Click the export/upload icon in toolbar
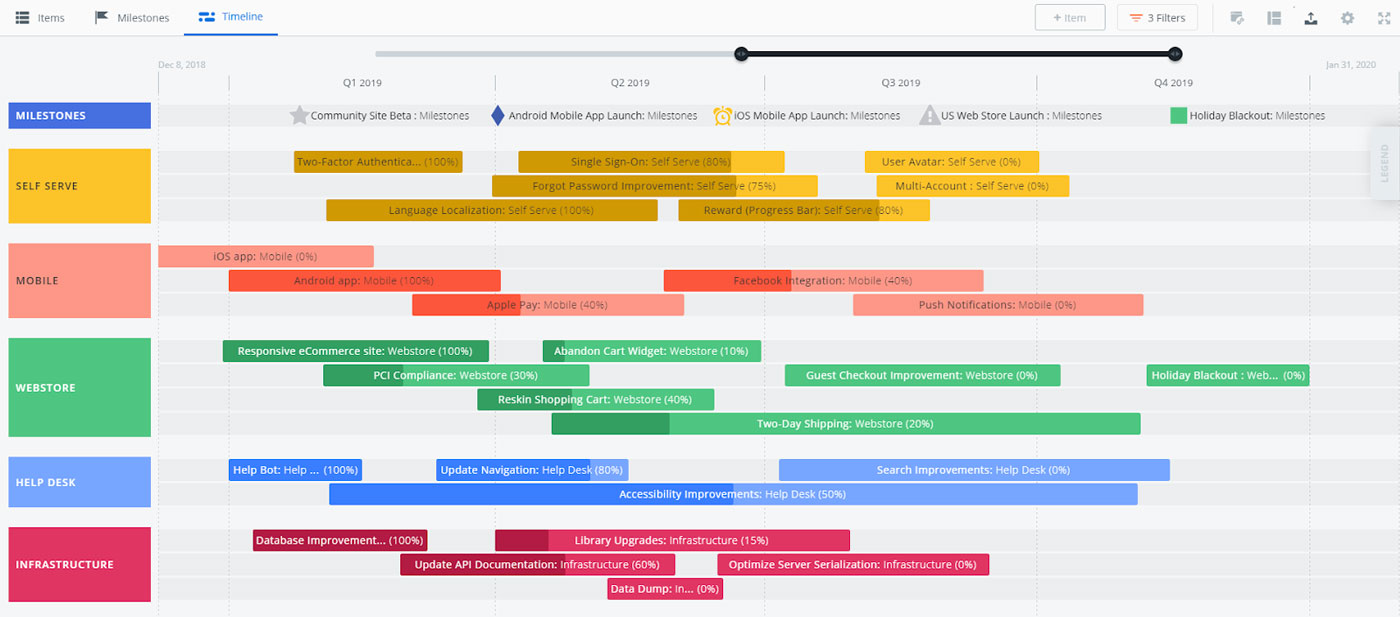This screenshot has width=1400, height=617. (1310, 18)
